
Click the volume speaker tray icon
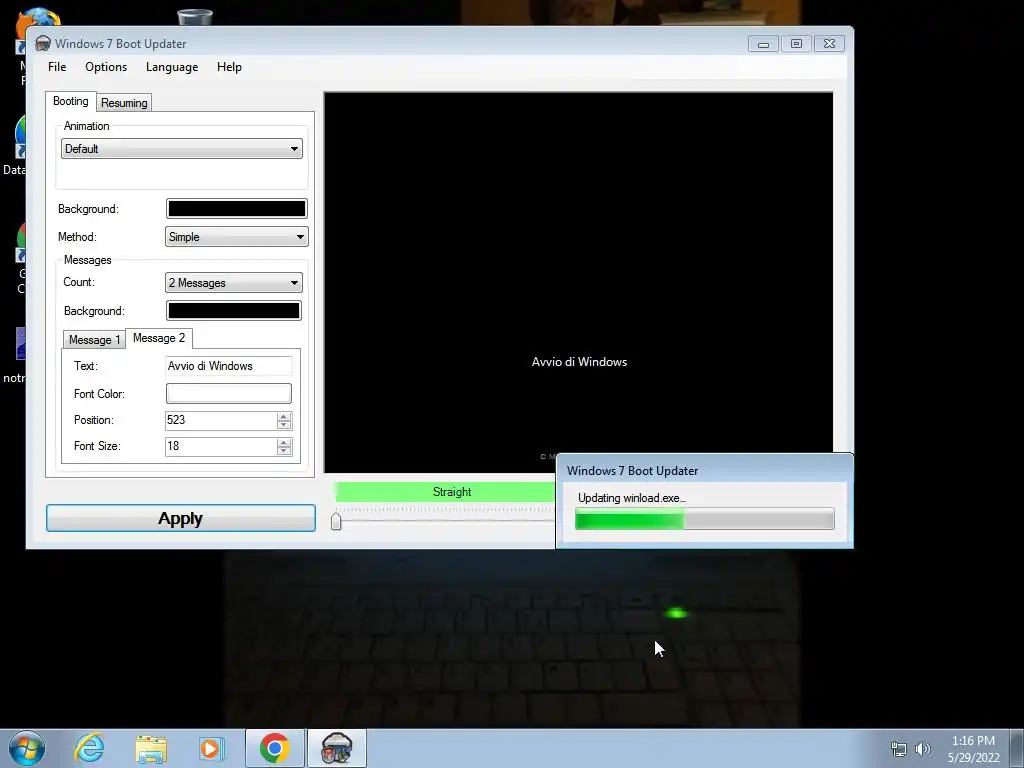[923, 749]
